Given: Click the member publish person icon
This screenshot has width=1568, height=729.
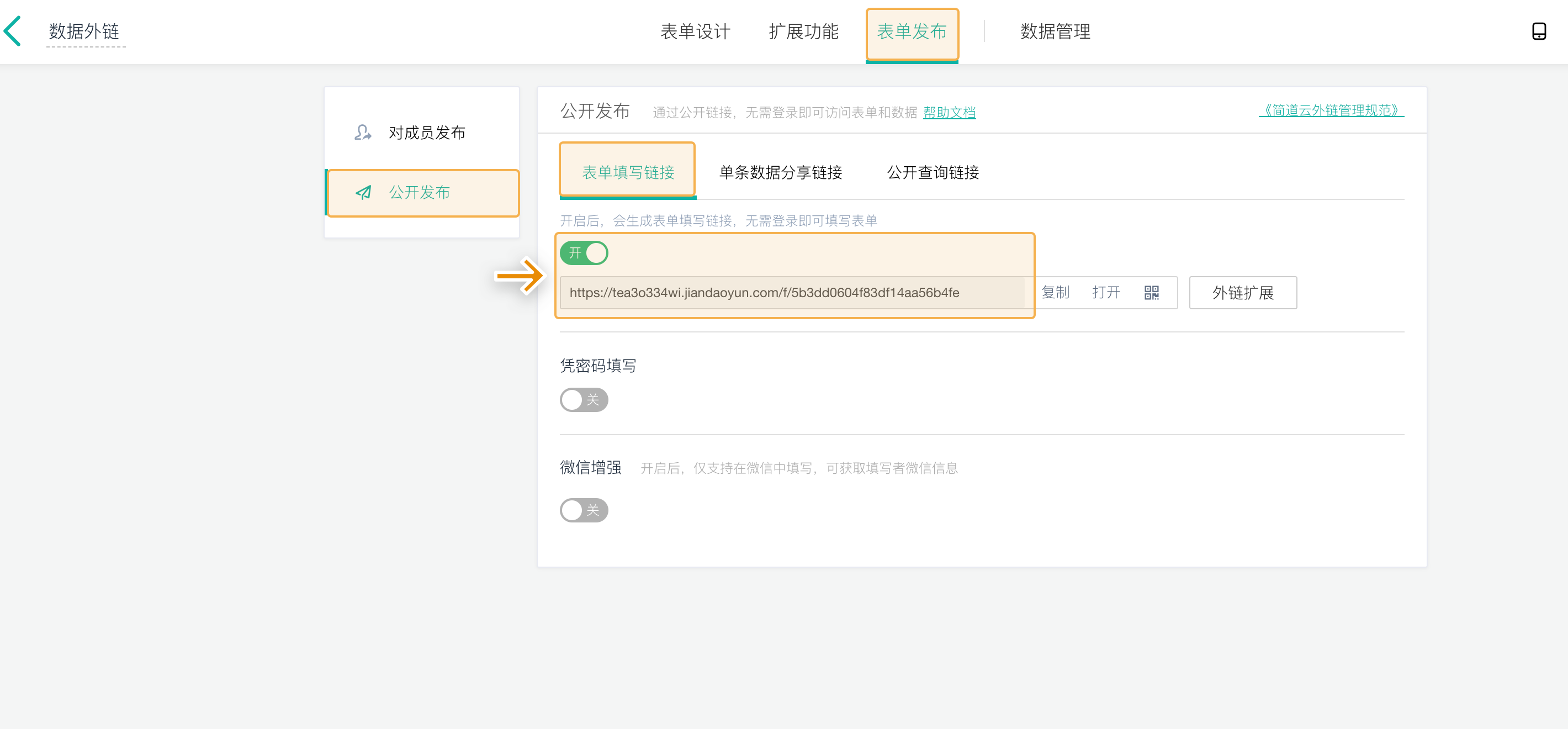Looking at the screenshot, I should (363, 132).
